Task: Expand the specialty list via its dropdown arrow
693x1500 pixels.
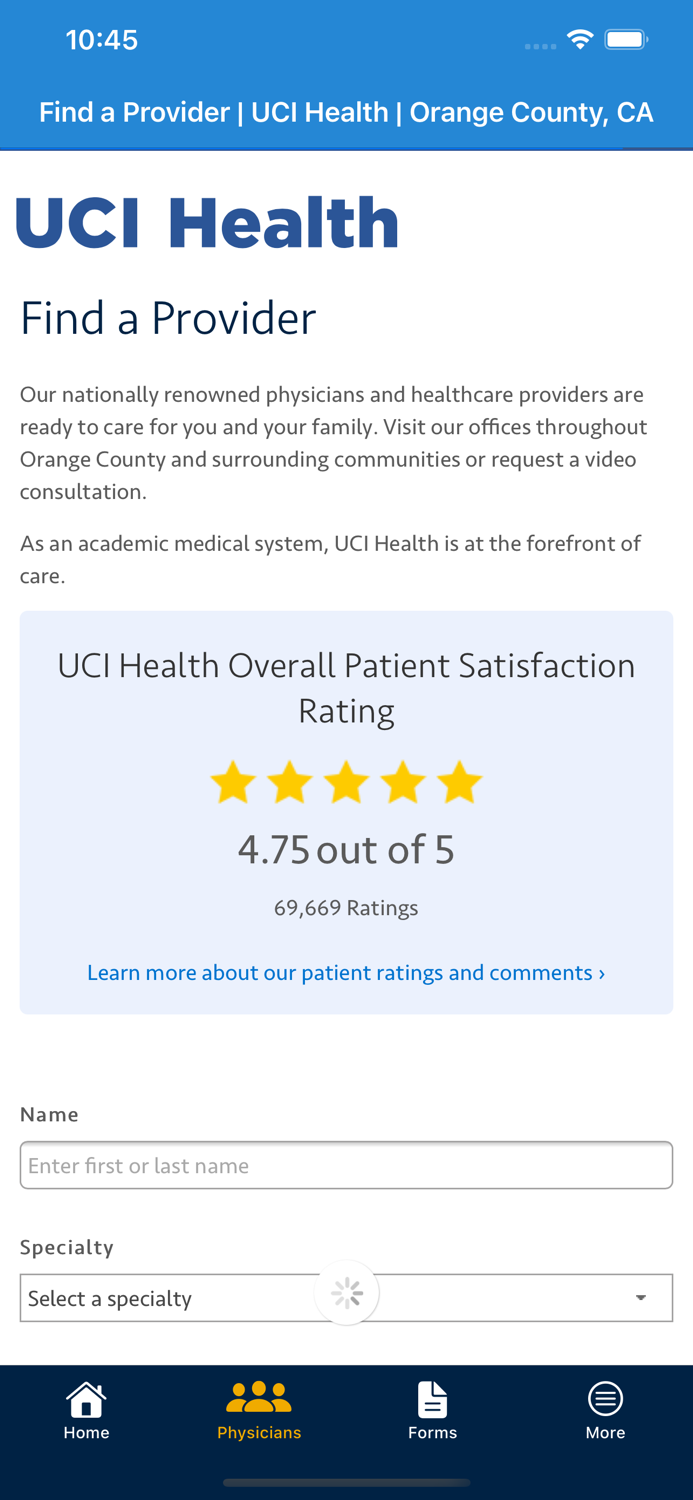Action: (641, 1297)
